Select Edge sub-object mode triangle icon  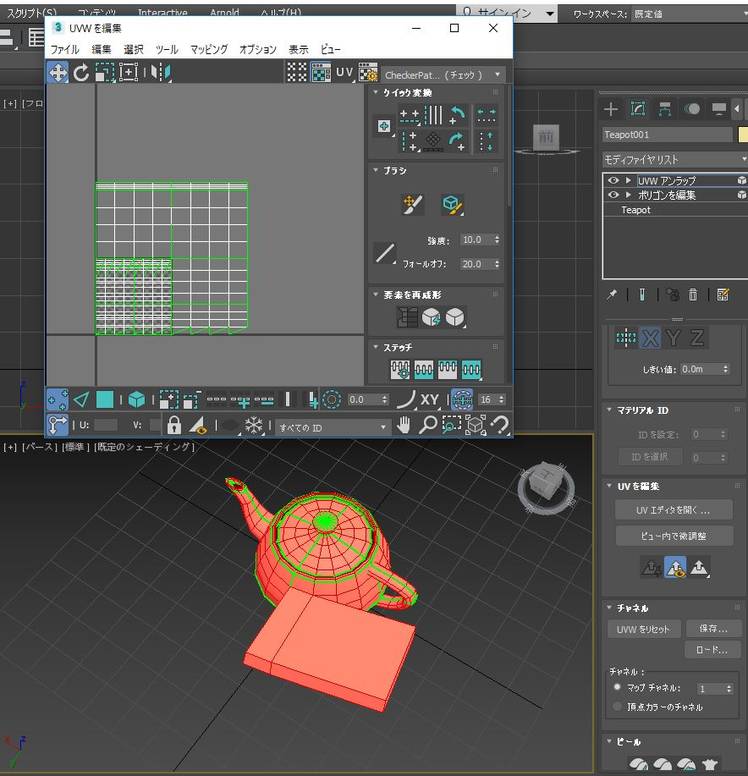pos(81,399)
